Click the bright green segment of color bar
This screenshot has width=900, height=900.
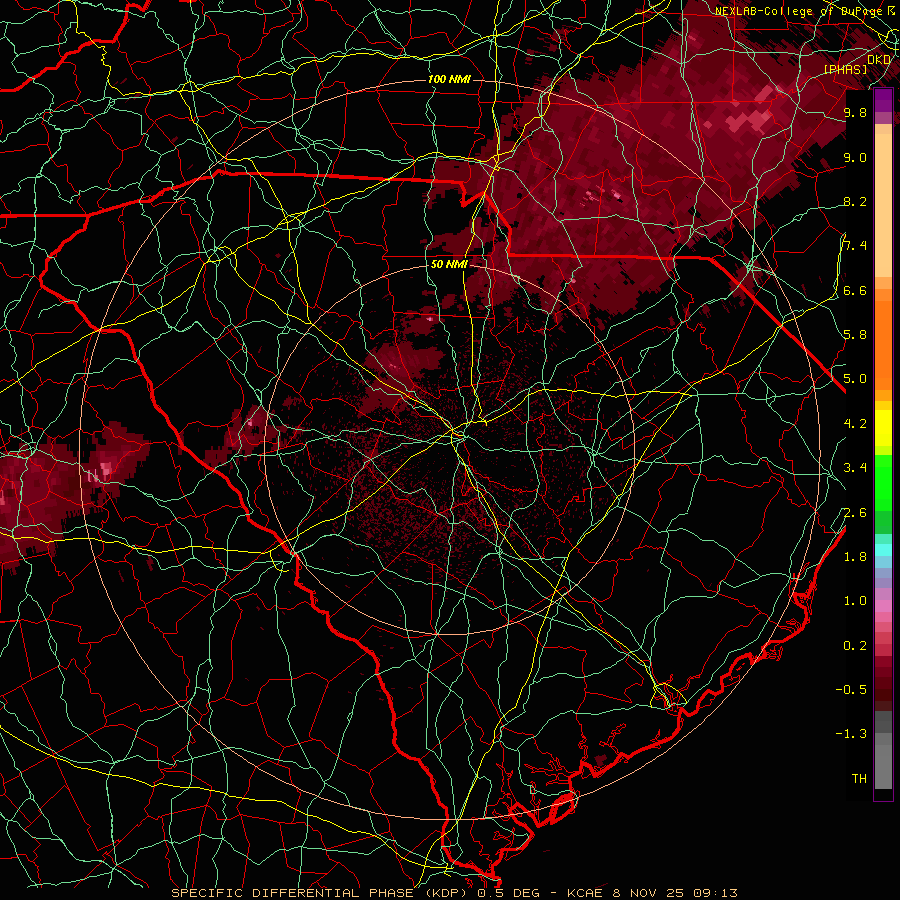(883, 482)
